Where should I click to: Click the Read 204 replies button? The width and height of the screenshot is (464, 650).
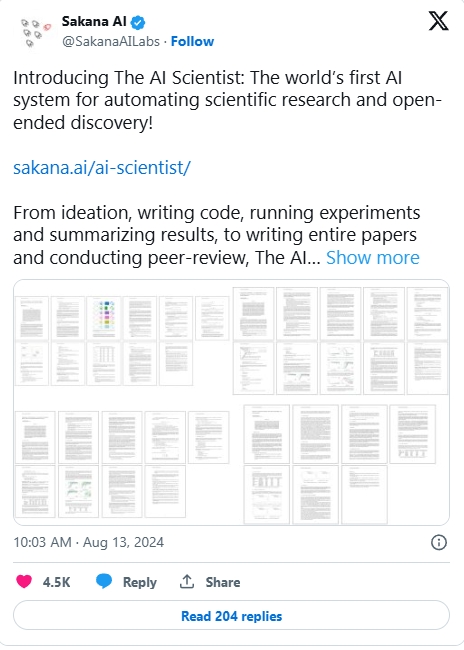[231, 616]
